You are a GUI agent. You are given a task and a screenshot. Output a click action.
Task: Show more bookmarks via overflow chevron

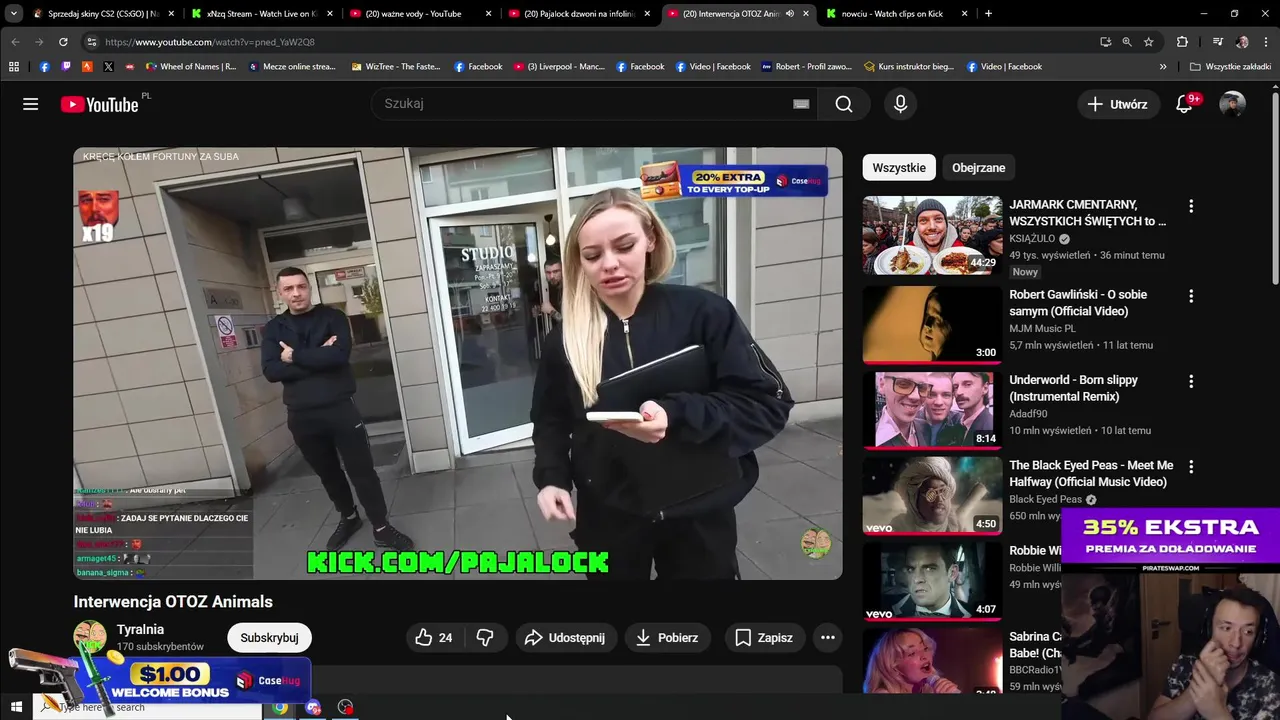tap(1163, 67)
